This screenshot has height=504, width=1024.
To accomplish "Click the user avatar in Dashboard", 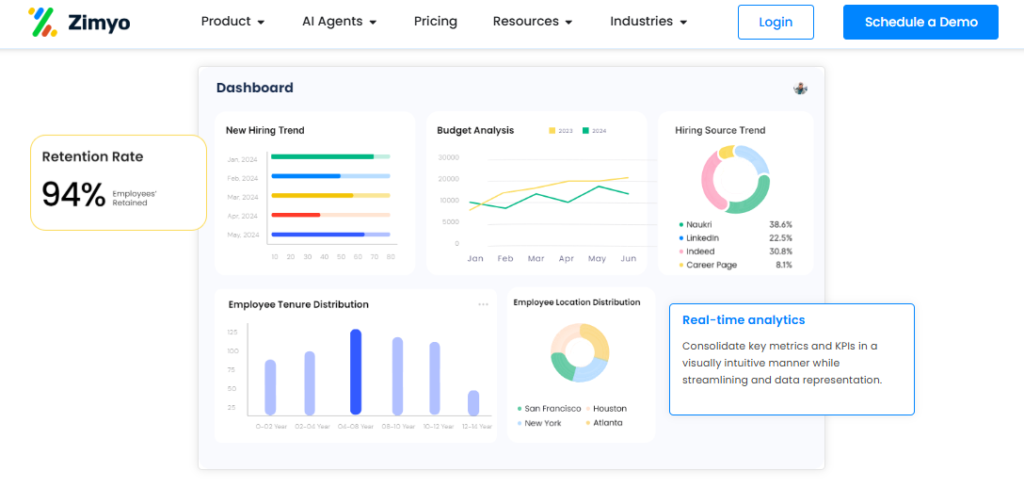I will (x=801, y=88).
